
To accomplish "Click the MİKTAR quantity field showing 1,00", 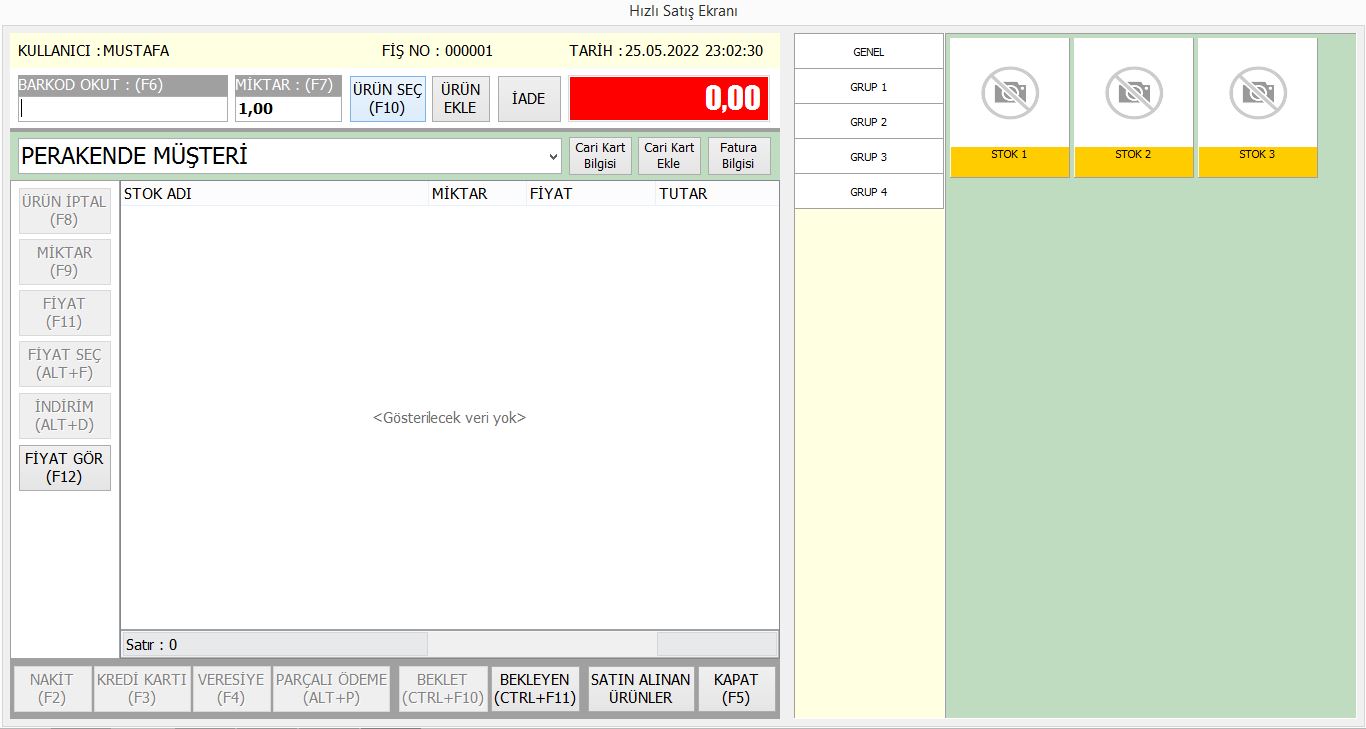I will [x=288, y=109].
